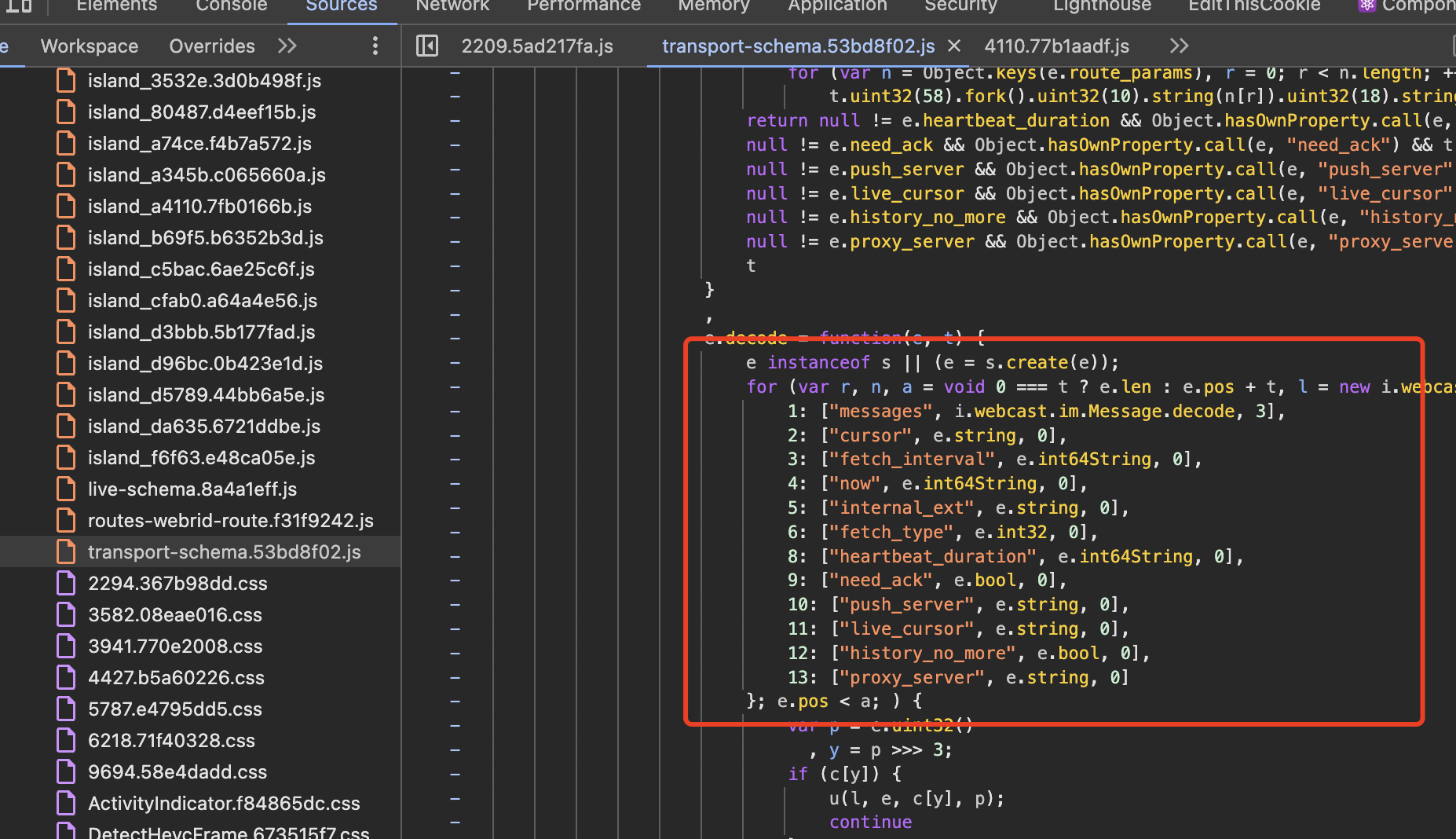Open the Console panel
Image resolution: width=1456 pixels, height=839 pixels.
pos(231,6)
